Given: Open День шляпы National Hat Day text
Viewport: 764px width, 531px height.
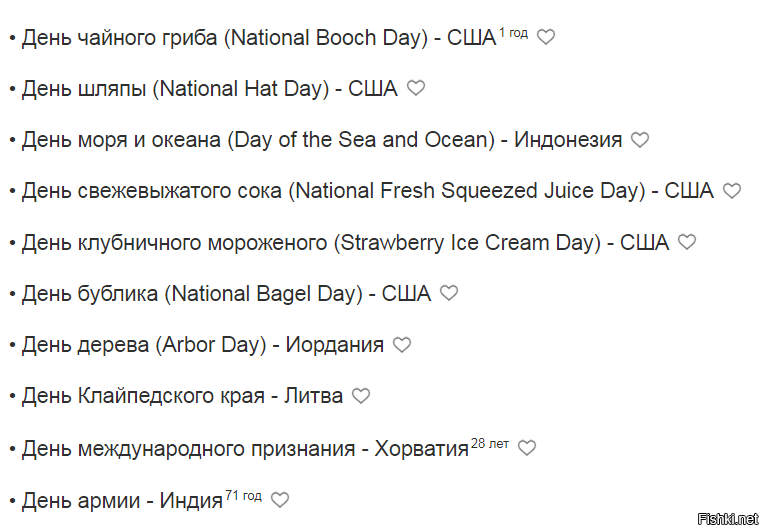Looking at the screenshot, I should pos(210,89).
